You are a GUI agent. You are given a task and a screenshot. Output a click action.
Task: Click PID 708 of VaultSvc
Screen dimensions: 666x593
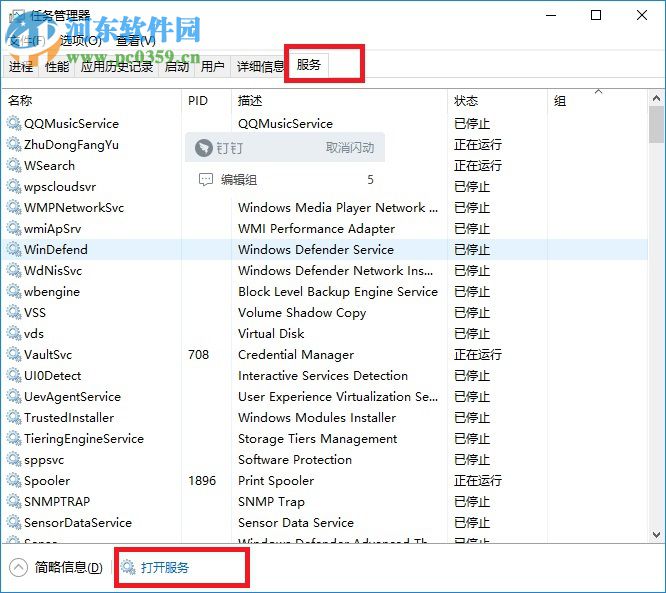(198, 355)
